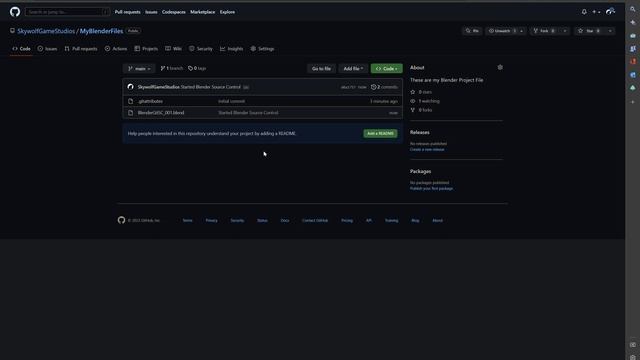Select the Security tab
Screen dimensions: 640x360
[x=201, y=49]
